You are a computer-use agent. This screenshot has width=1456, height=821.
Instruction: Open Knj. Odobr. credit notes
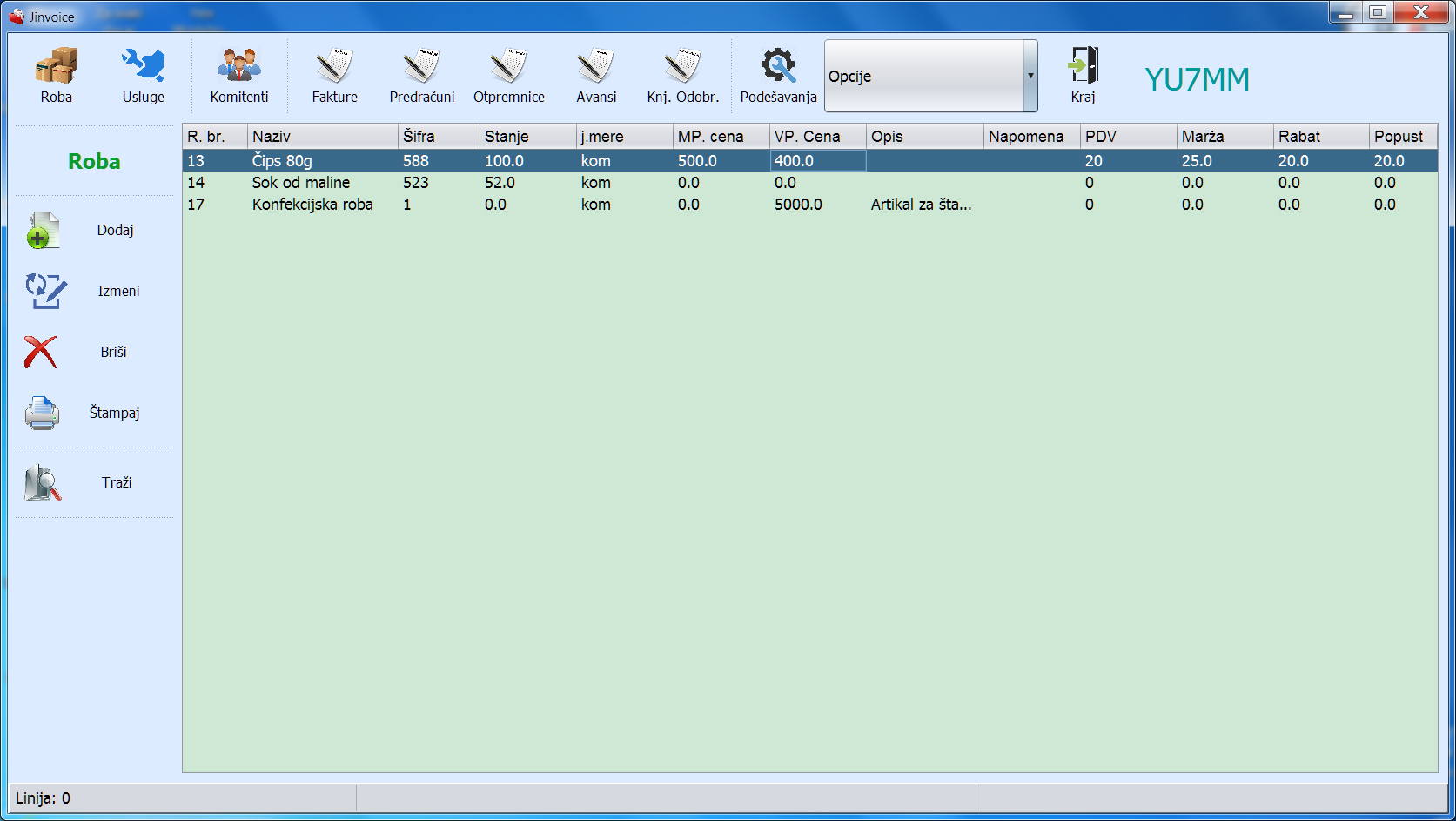click(683, 76)
